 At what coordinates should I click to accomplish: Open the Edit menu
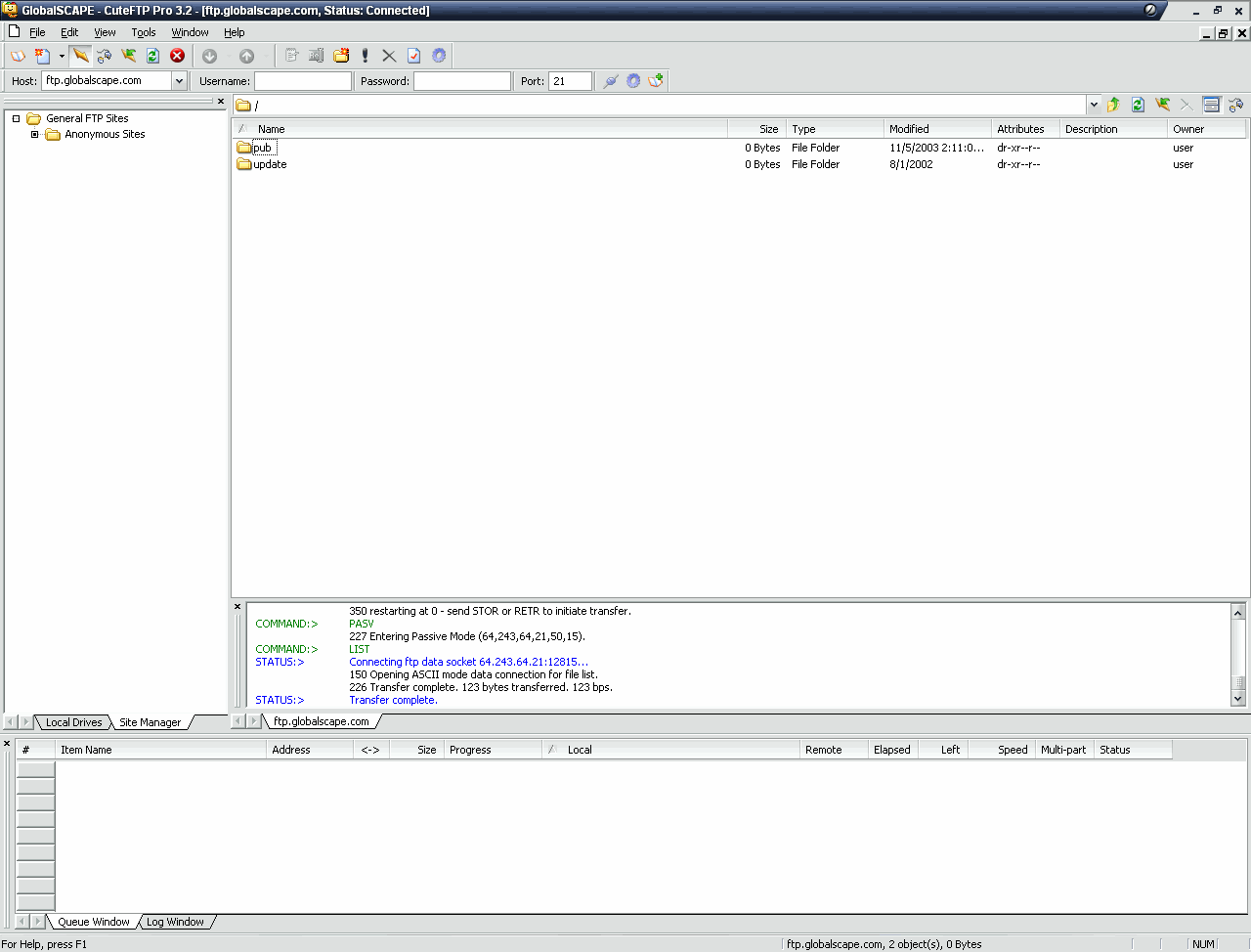(69, 32)
